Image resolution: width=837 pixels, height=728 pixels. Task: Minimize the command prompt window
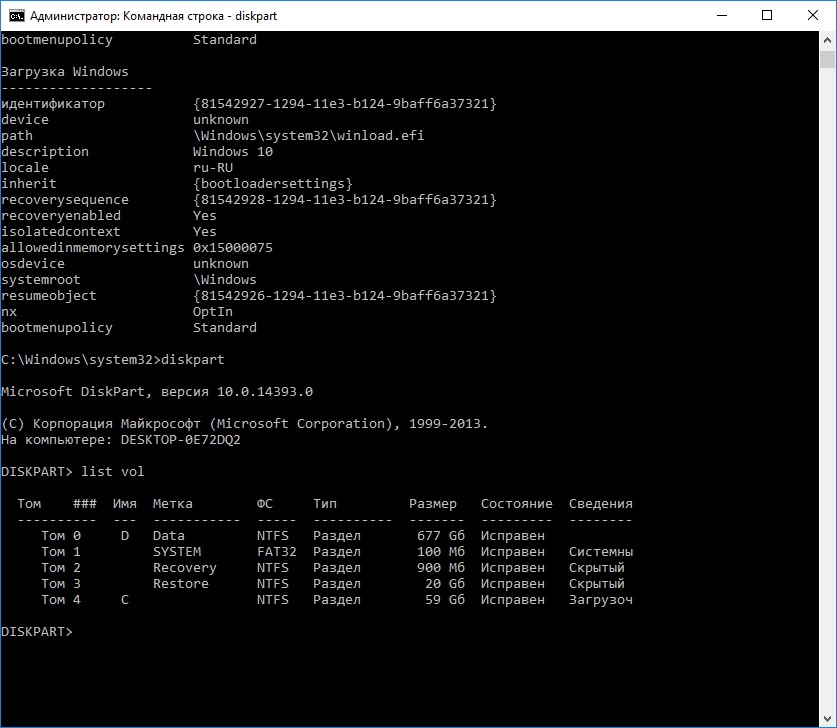click(x=721, y=15)
